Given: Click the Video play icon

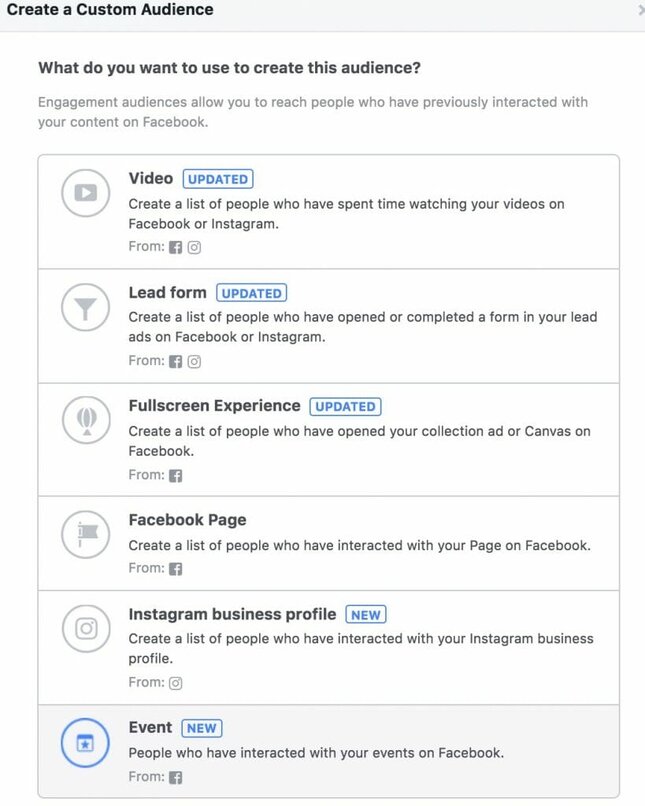Looking at the screenshot, I should [x=85, y=193].
